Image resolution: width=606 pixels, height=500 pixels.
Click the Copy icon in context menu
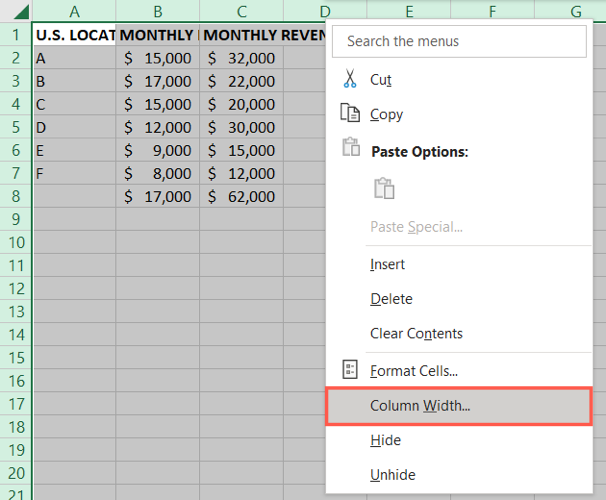point(349,114)
